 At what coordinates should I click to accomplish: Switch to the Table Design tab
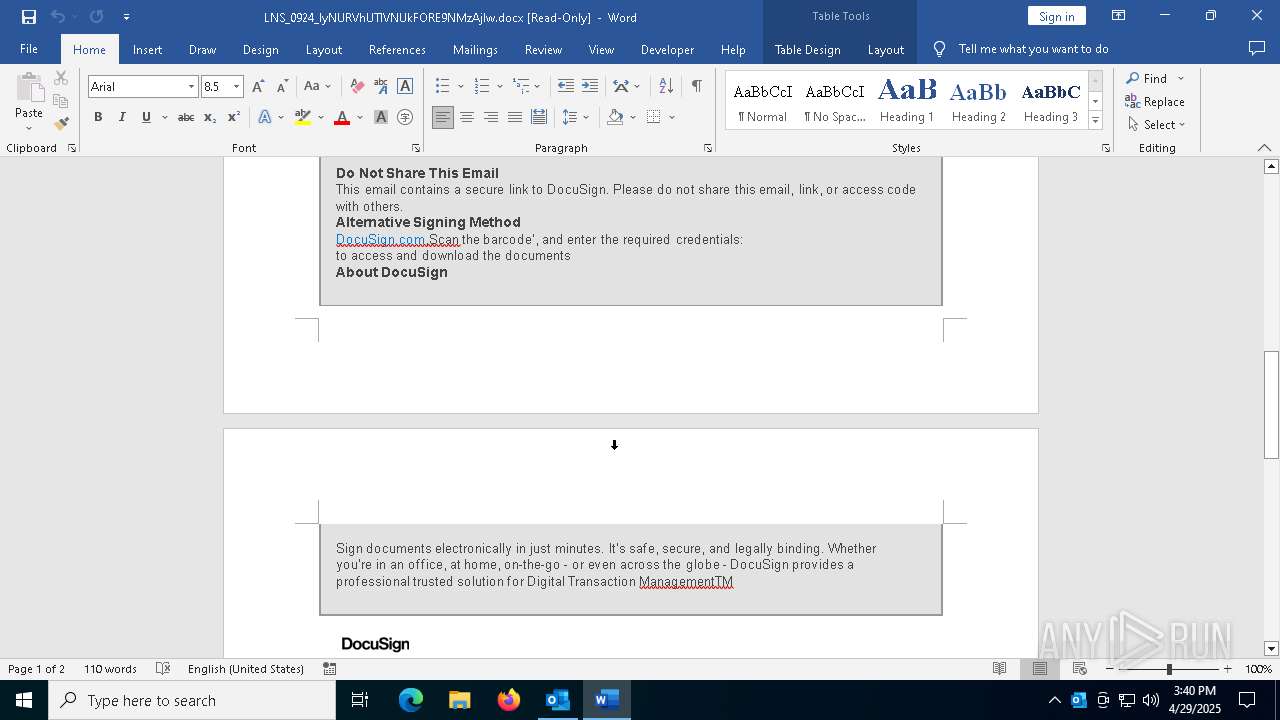pos(808,50)
